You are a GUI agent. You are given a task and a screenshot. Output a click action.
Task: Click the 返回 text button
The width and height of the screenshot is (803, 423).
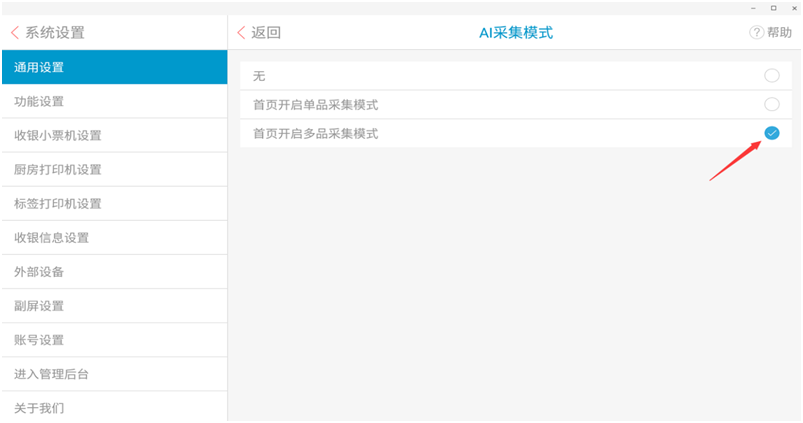point(266,33)
